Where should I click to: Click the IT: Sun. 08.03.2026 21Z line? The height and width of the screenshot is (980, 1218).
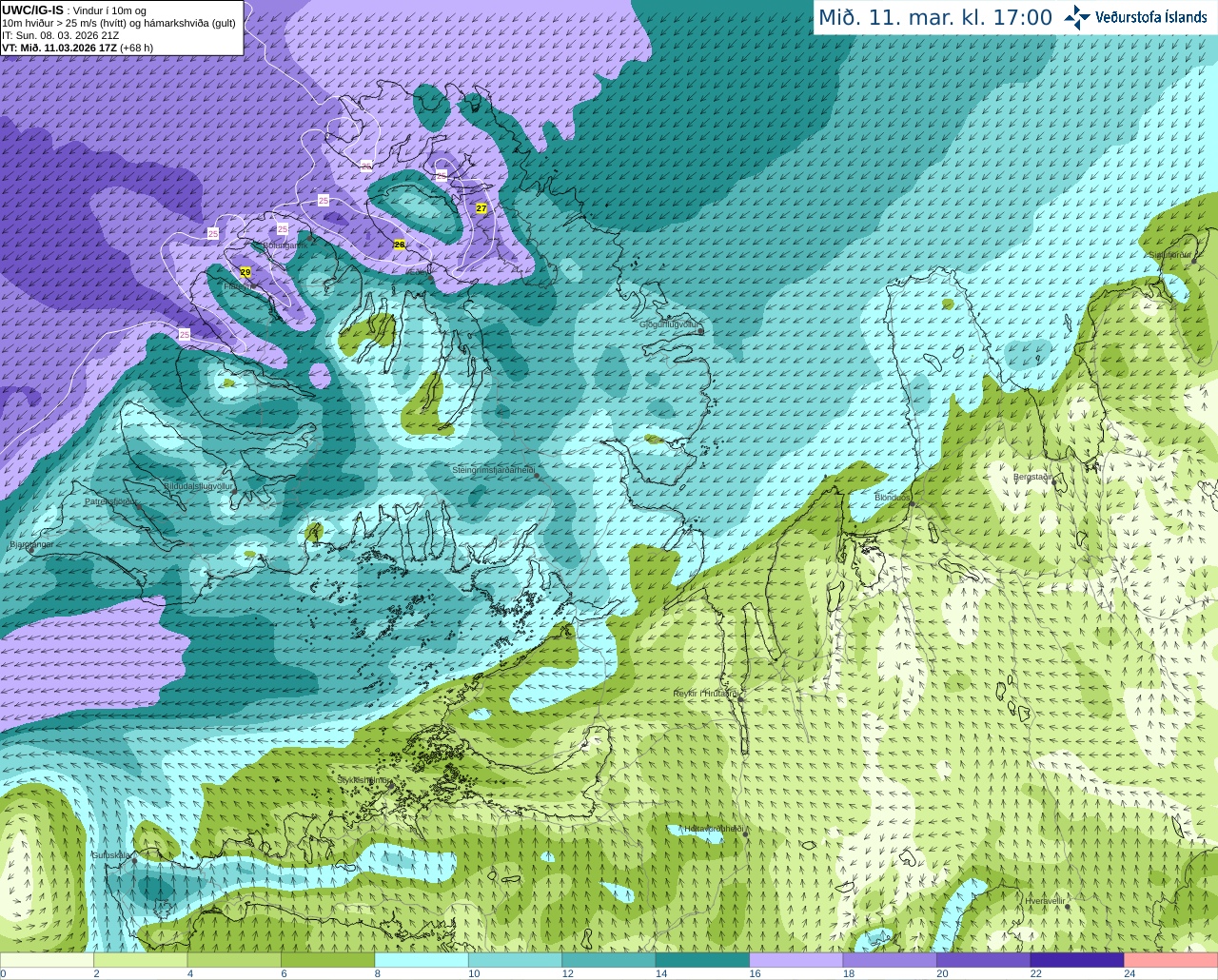[x=60, y=35]
